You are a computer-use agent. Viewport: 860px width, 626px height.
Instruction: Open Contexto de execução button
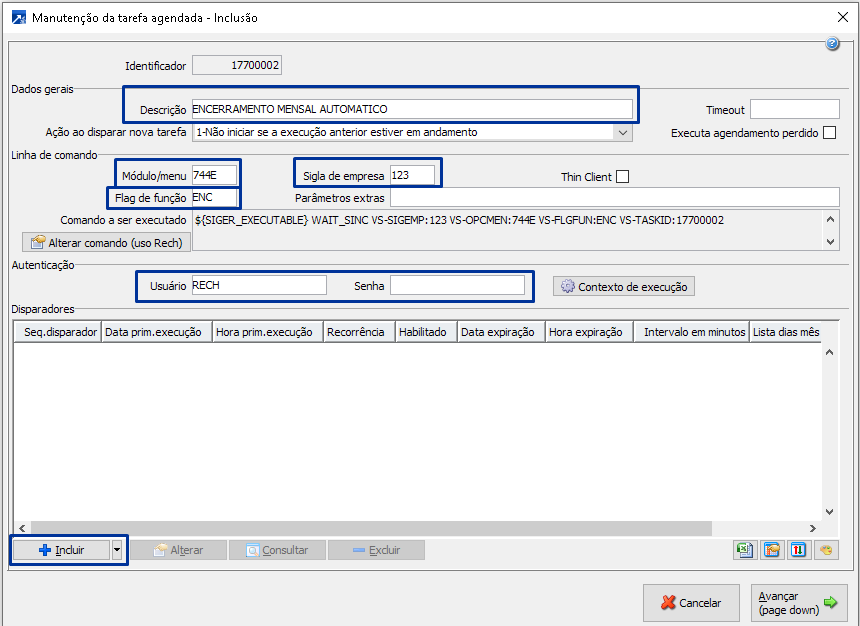(624, 286)
